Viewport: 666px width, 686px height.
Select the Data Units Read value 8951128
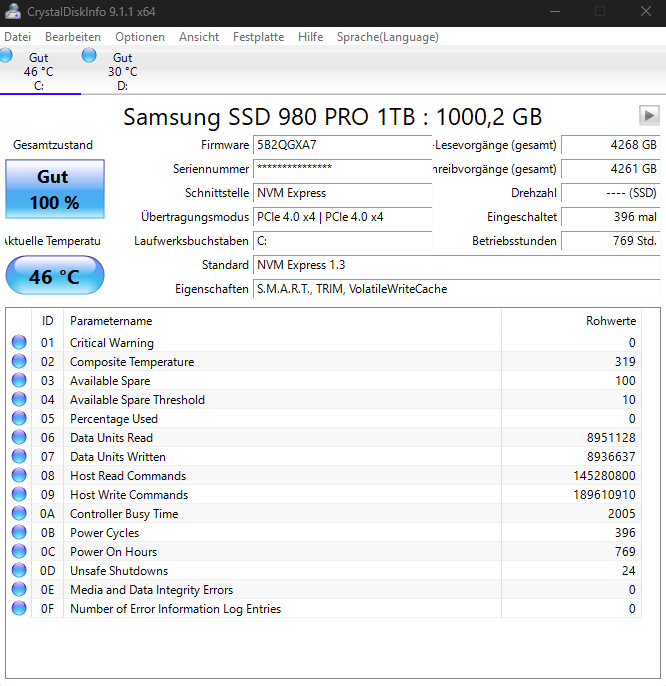[x=611, y=438]
